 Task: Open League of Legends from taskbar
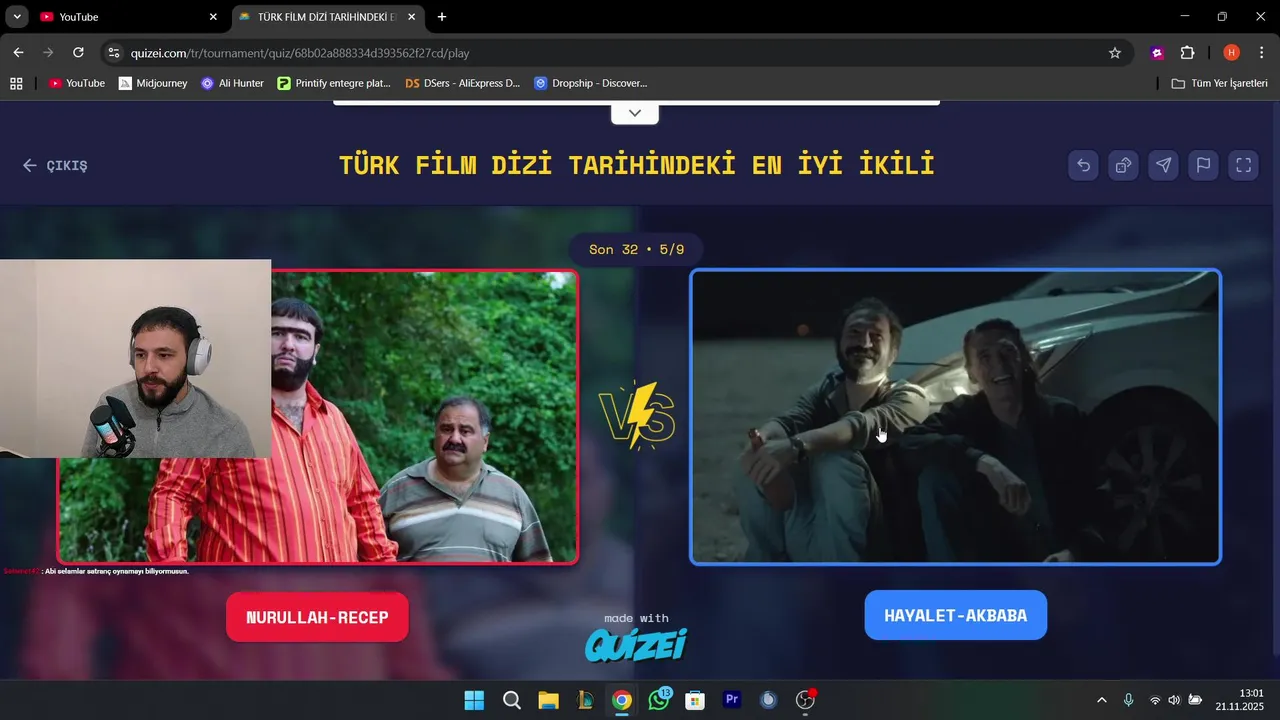[585, 700]
